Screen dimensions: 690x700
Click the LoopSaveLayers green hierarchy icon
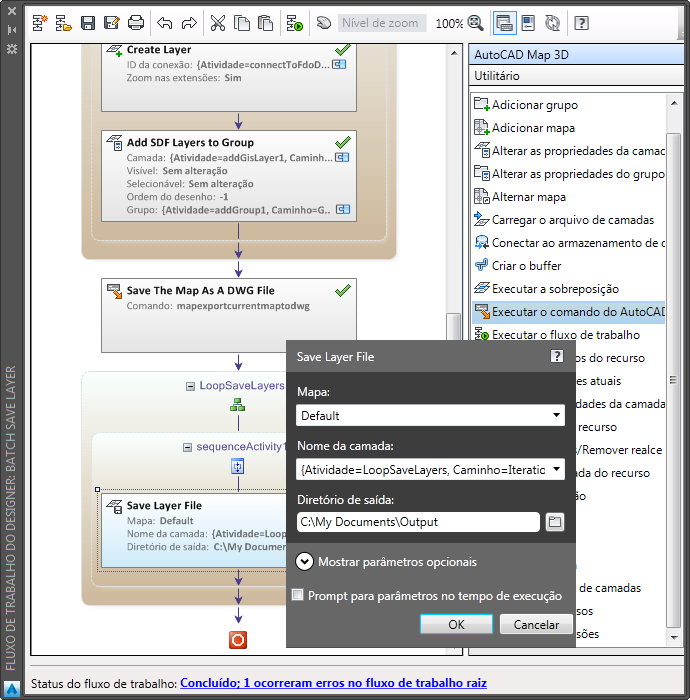(237, 405)
